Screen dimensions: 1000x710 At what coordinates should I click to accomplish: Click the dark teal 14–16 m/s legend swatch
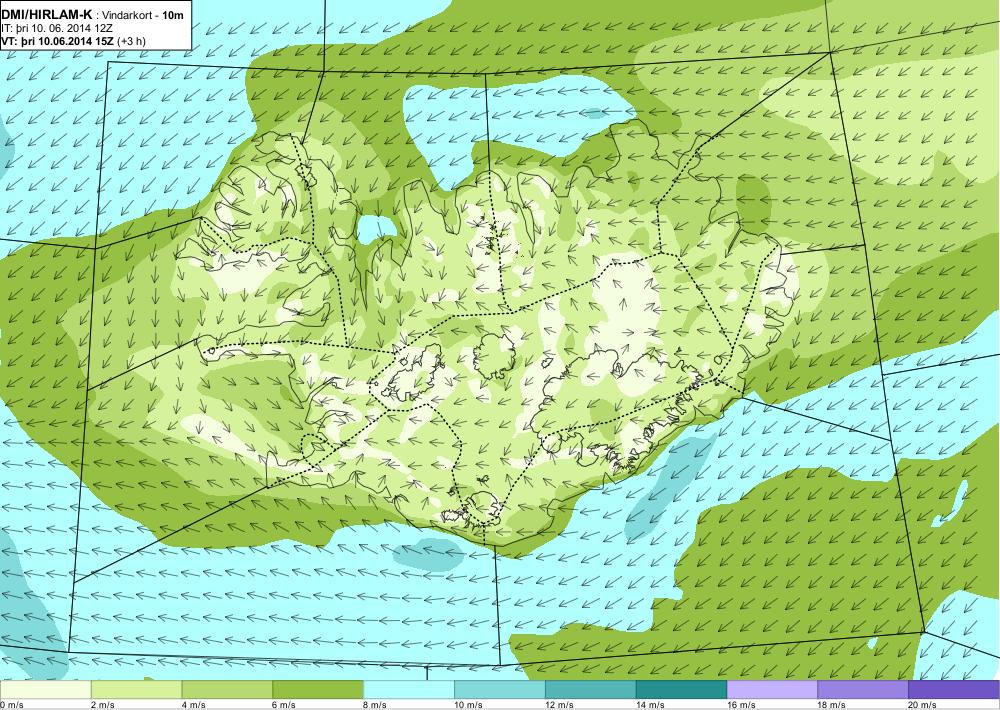(x=682, y=690)
